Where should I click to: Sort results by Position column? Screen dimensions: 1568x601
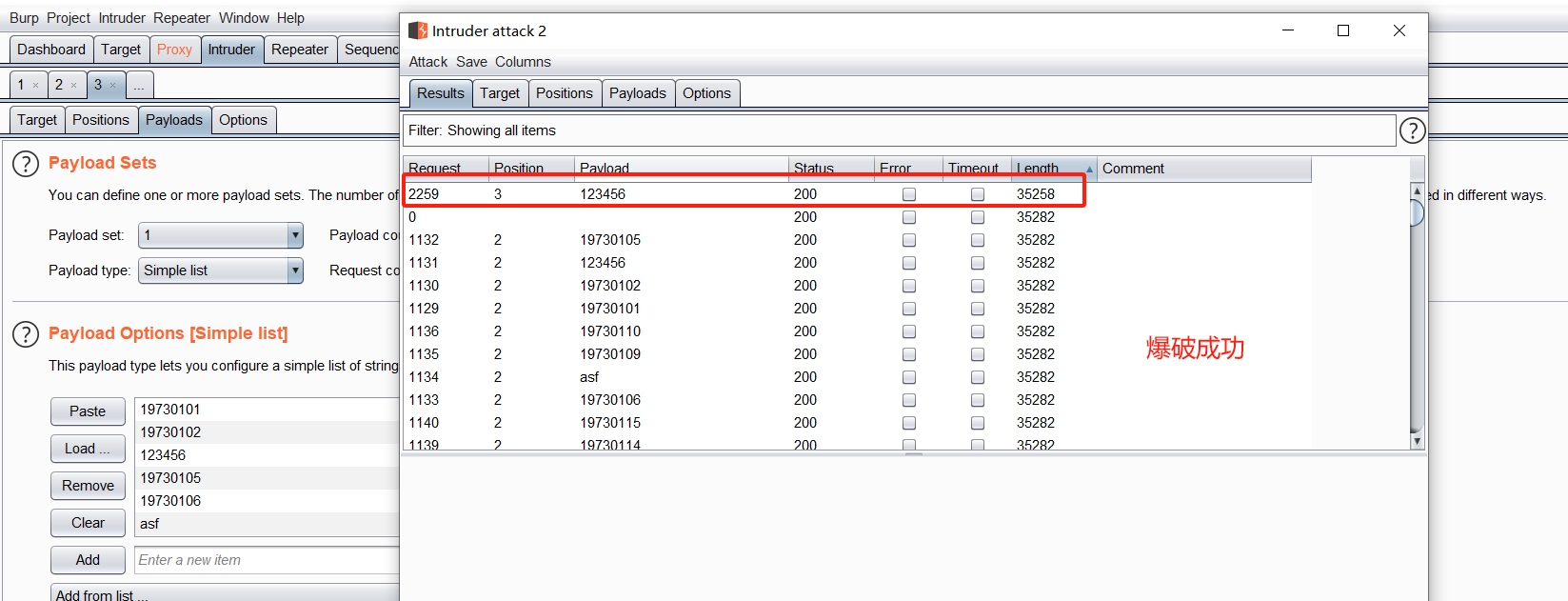tap(531, 169)
